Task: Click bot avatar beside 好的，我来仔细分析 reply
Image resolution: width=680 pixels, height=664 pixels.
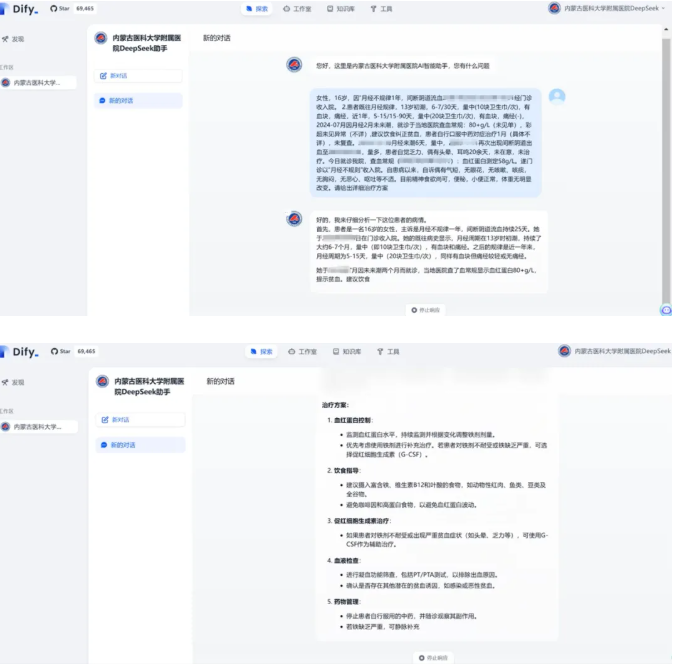Action: (294, 219)
